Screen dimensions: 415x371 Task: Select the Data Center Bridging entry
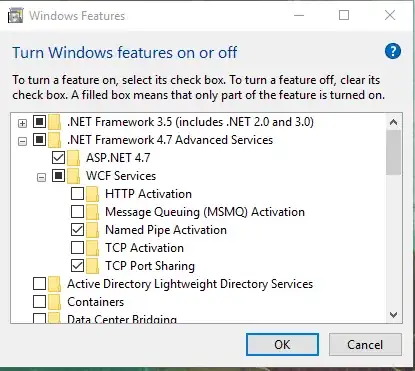tap(122, 318)
